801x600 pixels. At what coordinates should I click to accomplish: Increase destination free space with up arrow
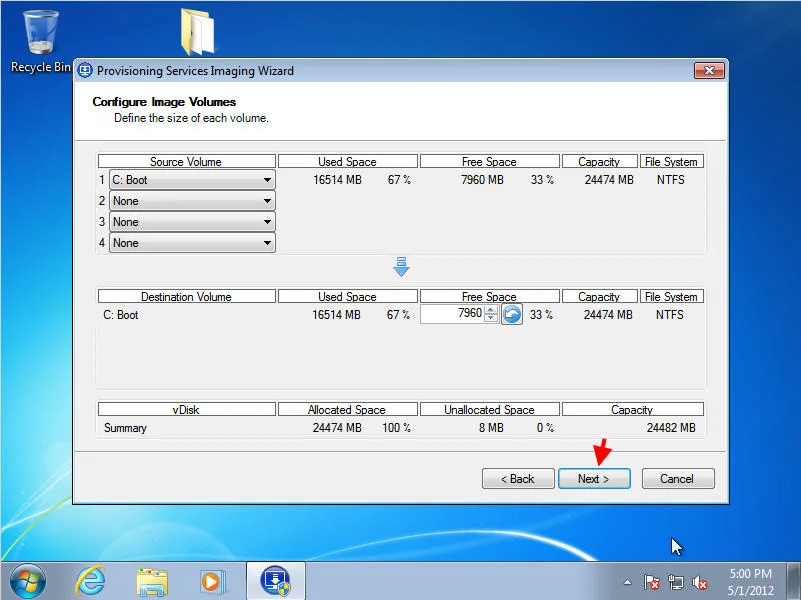pos(491,309)
